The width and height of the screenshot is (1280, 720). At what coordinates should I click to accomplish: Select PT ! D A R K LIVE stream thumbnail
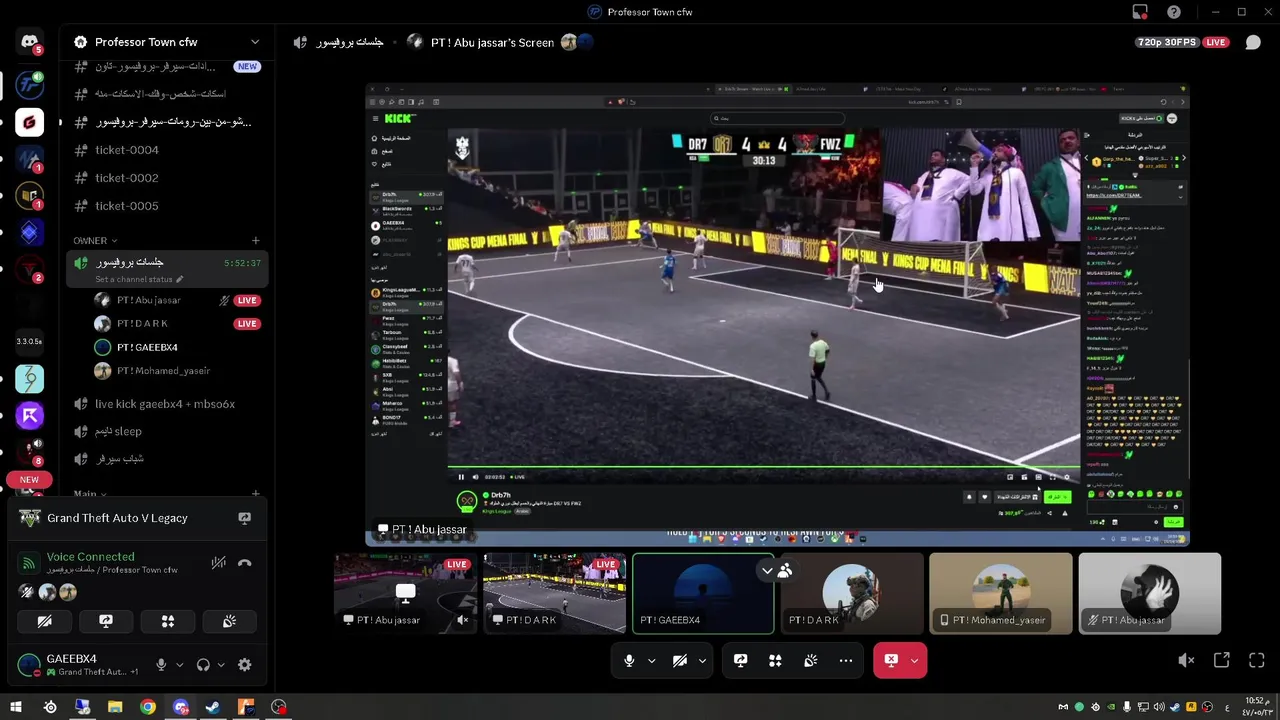tap(554, 593)
